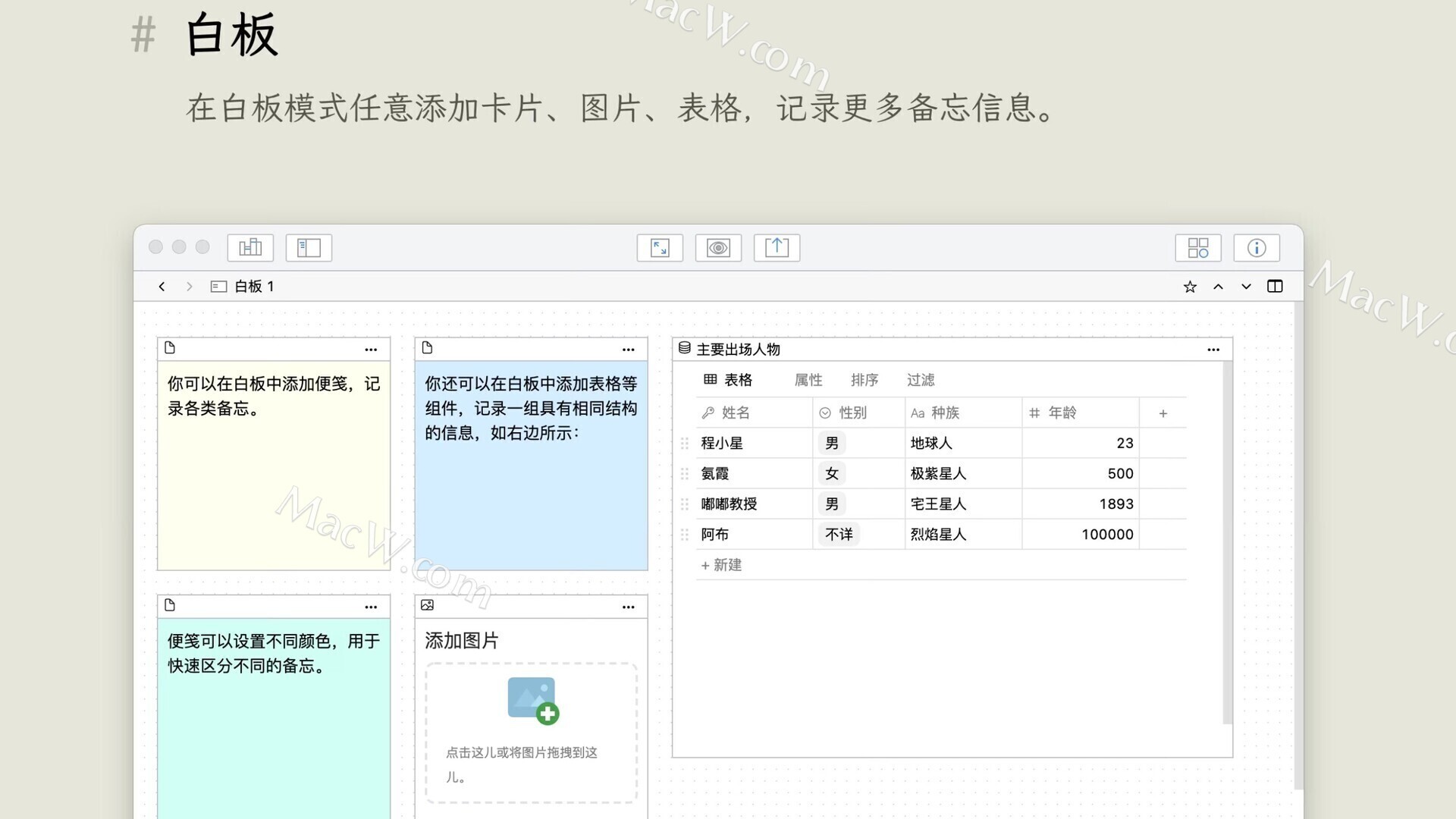Click age cell showing 100000
This screenshot has height=819, width=1456.
pos(1081,535)
